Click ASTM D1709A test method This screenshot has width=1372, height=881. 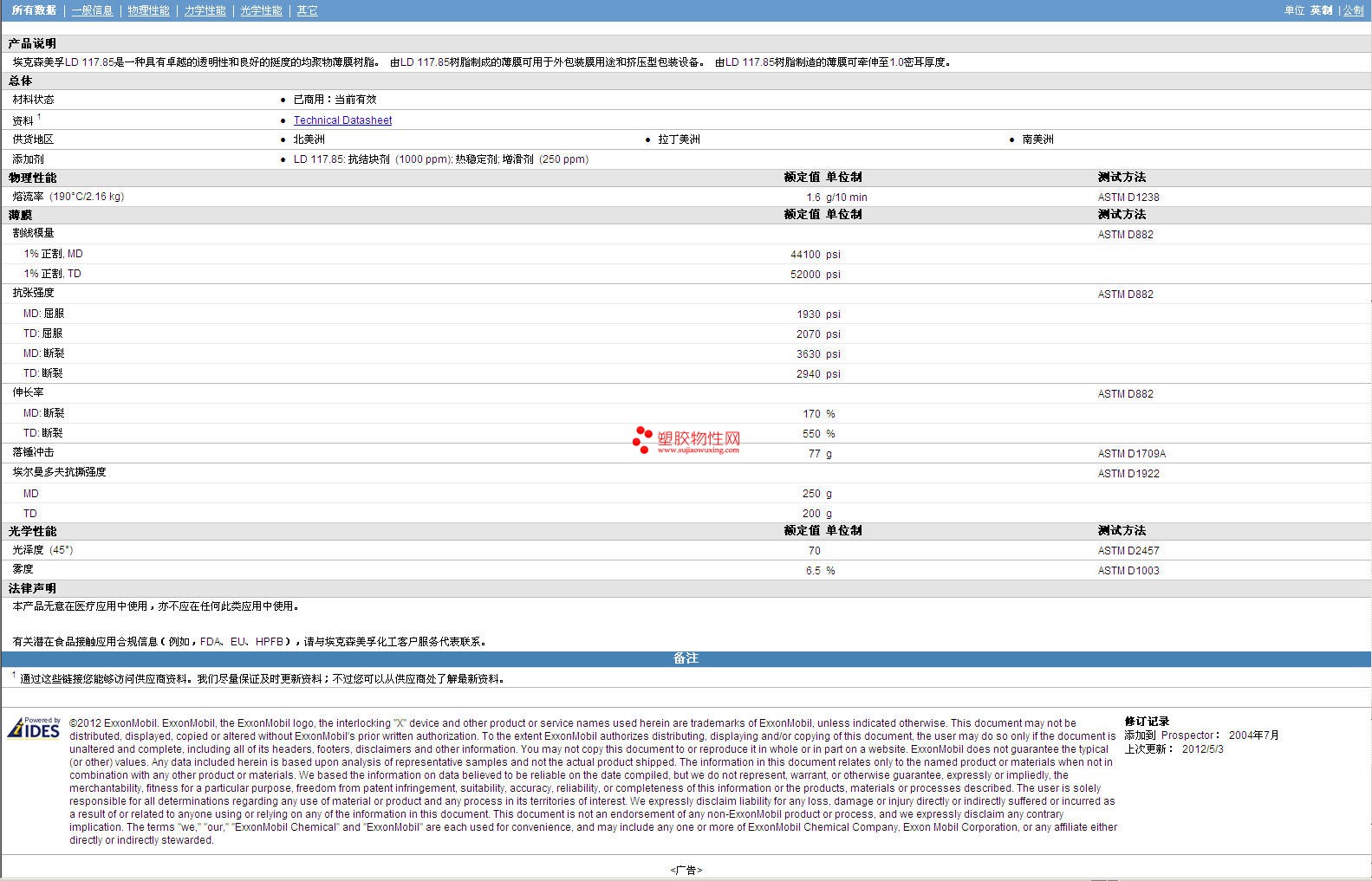pos(1132,454)
